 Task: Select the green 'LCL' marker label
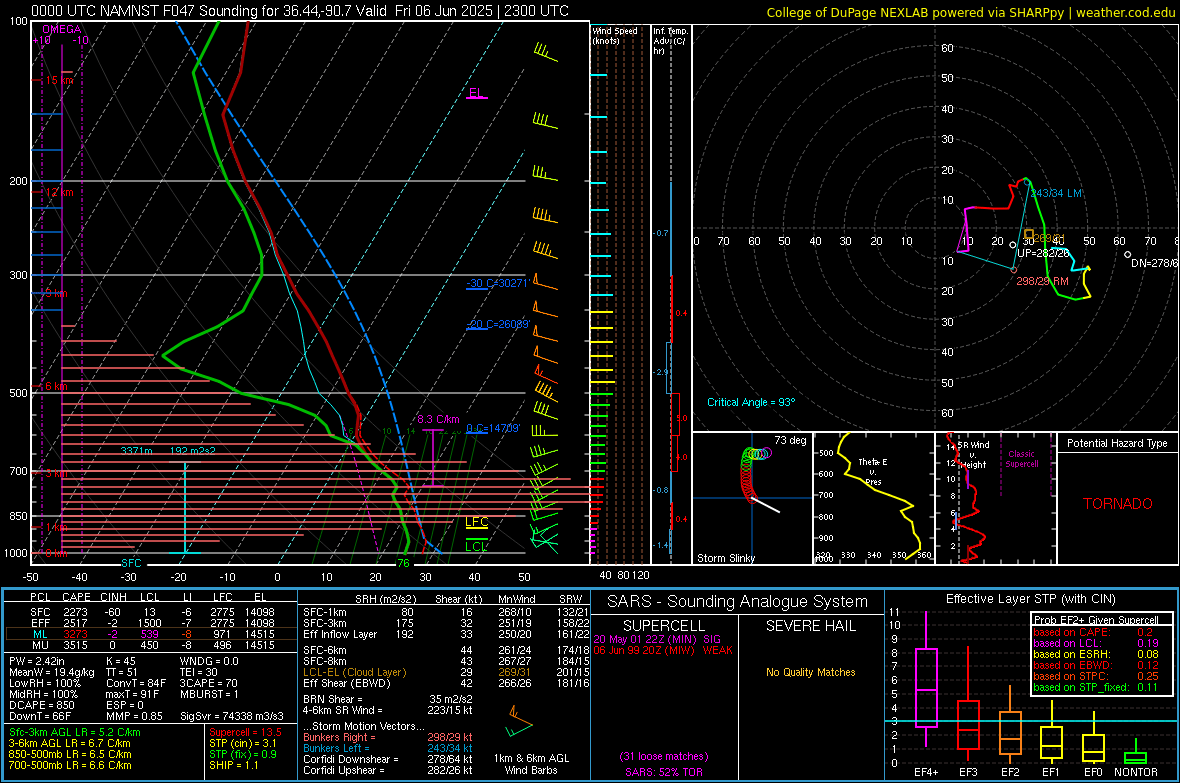476,547
